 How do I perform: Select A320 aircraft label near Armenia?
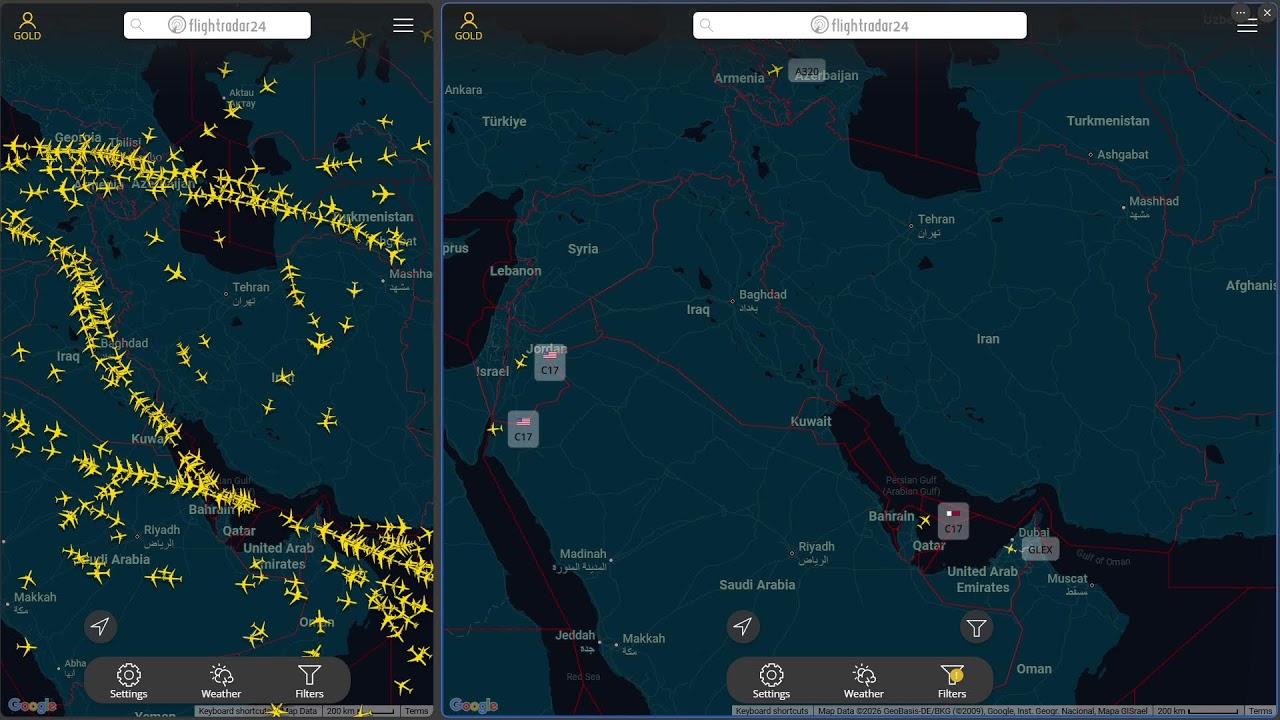pyautogui.click(x=807, y=71)
